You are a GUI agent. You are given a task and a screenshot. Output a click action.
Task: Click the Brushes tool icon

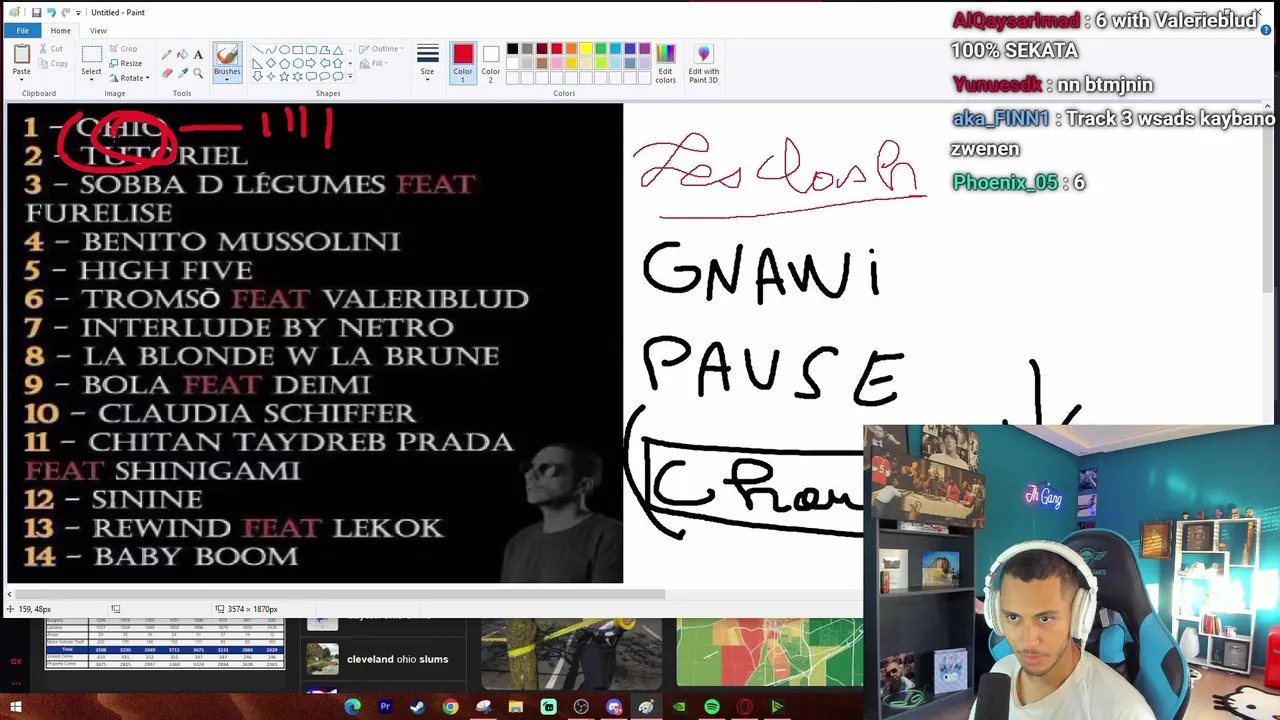point(227,55)
